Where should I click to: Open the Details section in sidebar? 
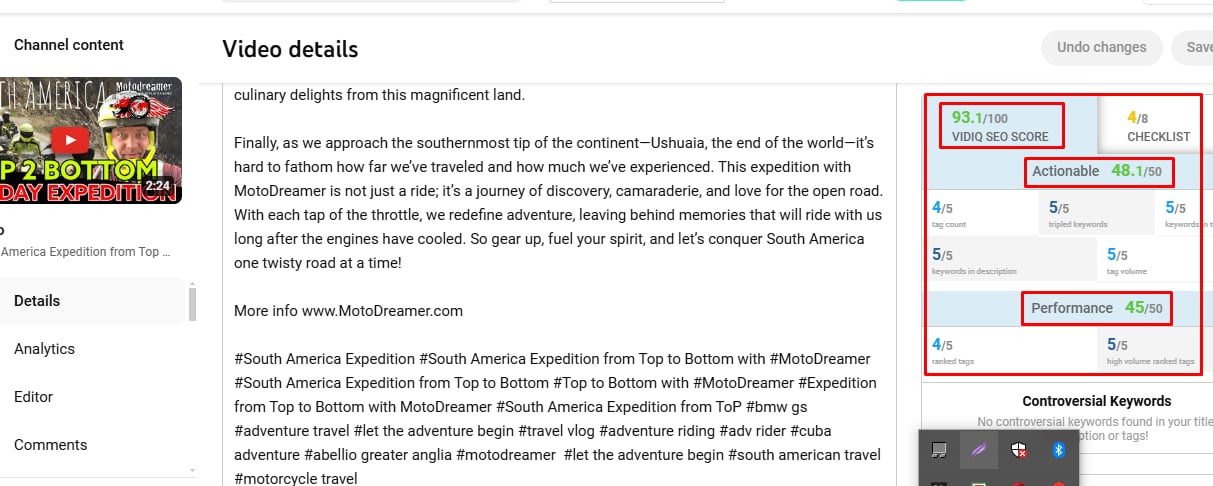pyautogui.click(x=37, y=301)
